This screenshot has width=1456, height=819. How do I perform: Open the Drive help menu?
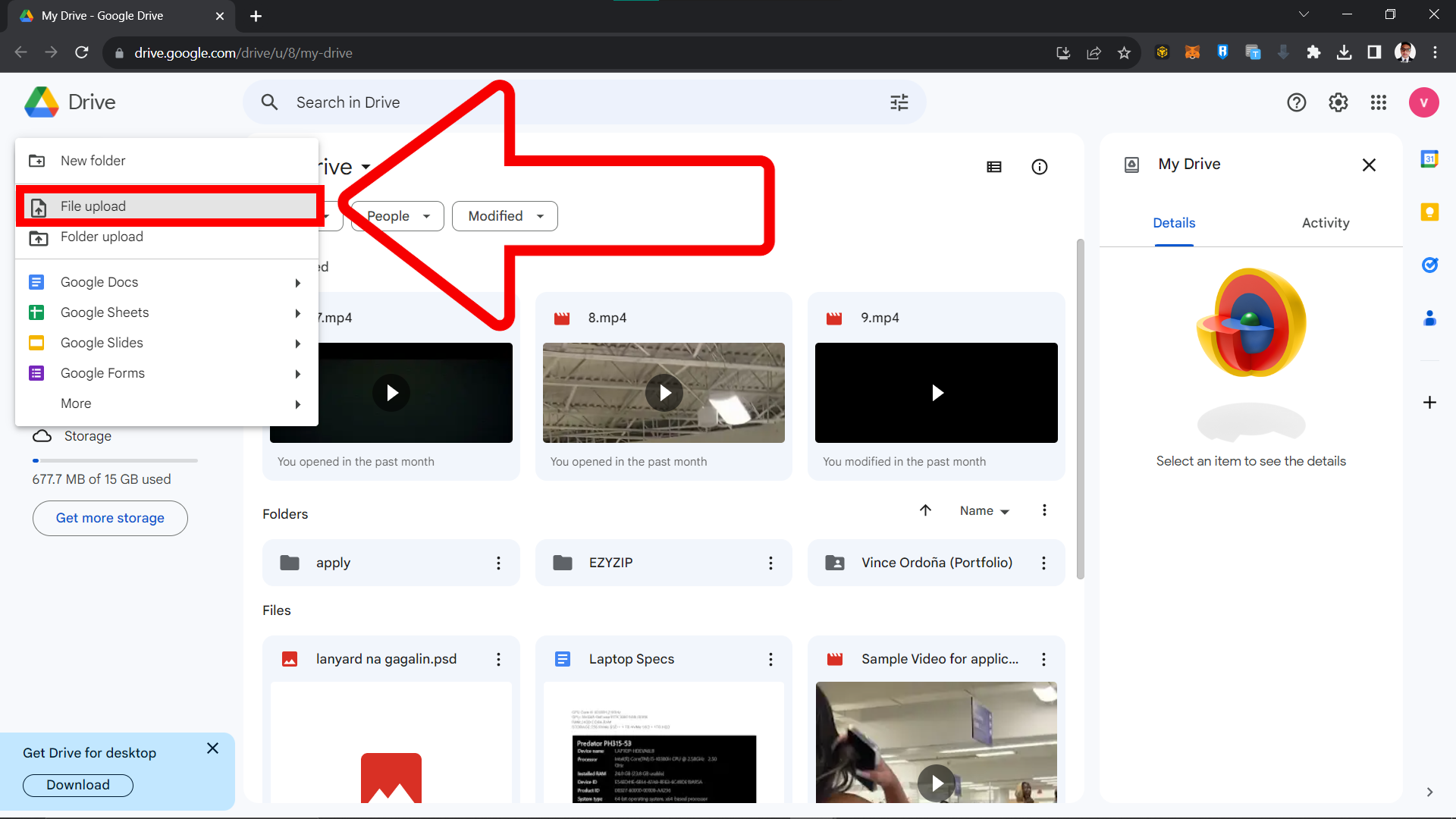1297,102
